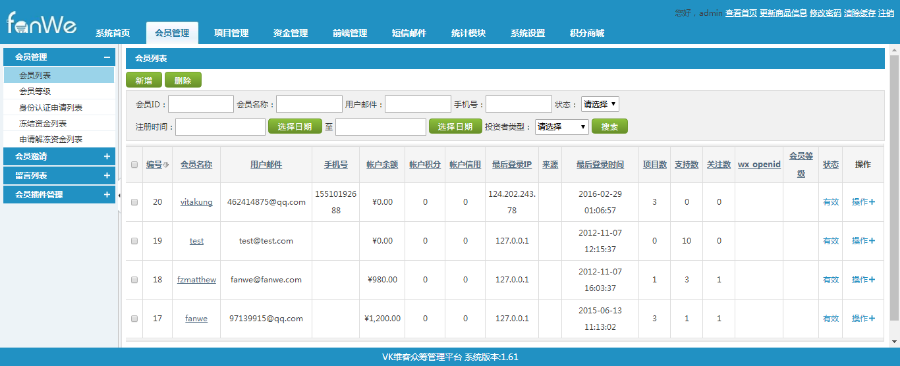Click the 会员名称 input field
Image resolution: width=900 pixels, height=366 pixels.
[x=309, y=104]
